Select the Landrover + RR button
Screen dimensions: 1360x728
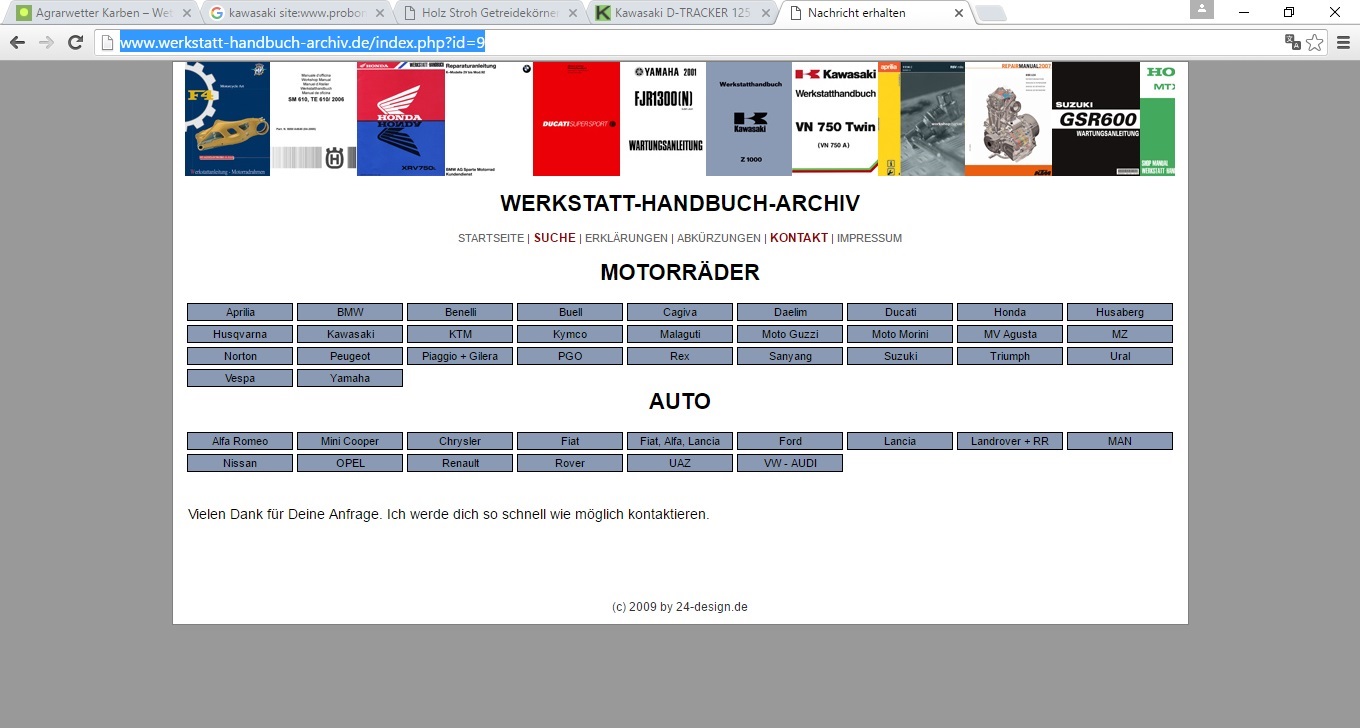coord(1010,441)
